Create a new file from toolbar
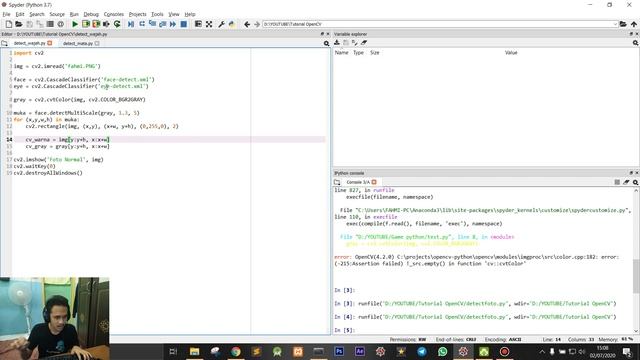 pyautogui.click(x=9, y=24)
